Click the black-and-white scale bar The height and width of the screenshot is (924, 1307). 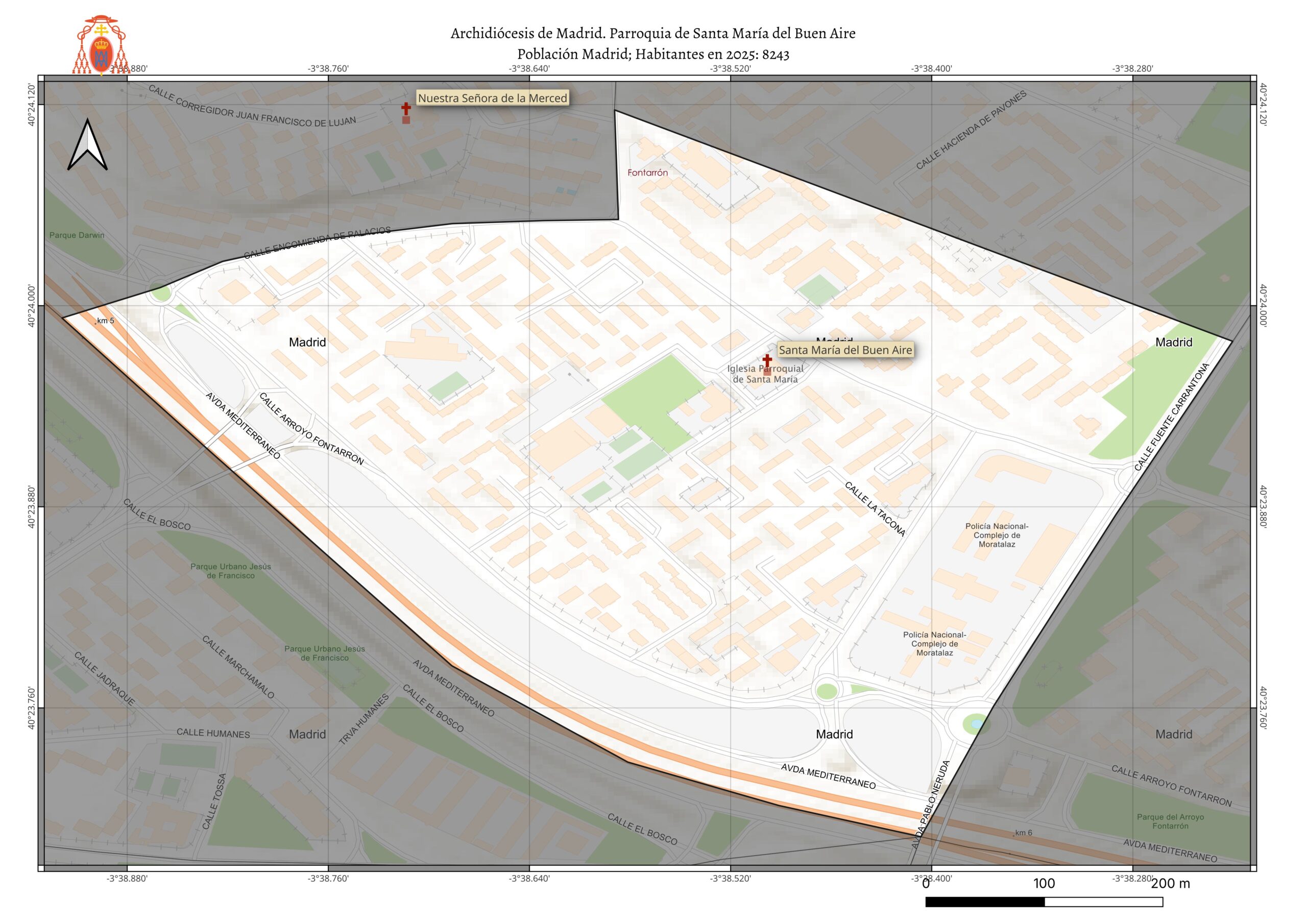pyautogui.click(x=1044, y=902)
